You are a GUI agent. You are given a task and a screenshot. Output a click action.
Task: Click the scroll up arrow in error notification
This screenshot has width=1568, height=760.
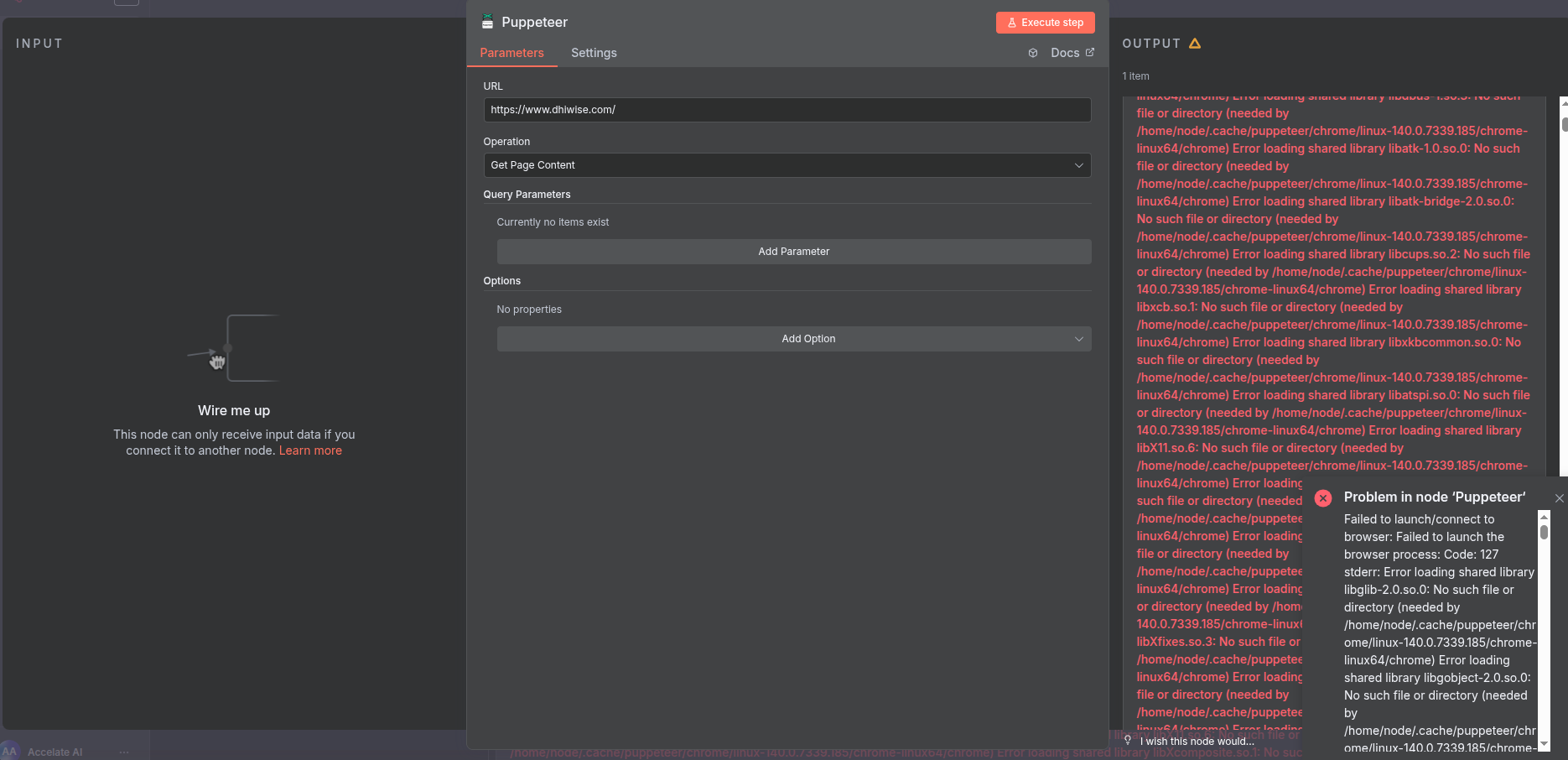pos(1544,516)
